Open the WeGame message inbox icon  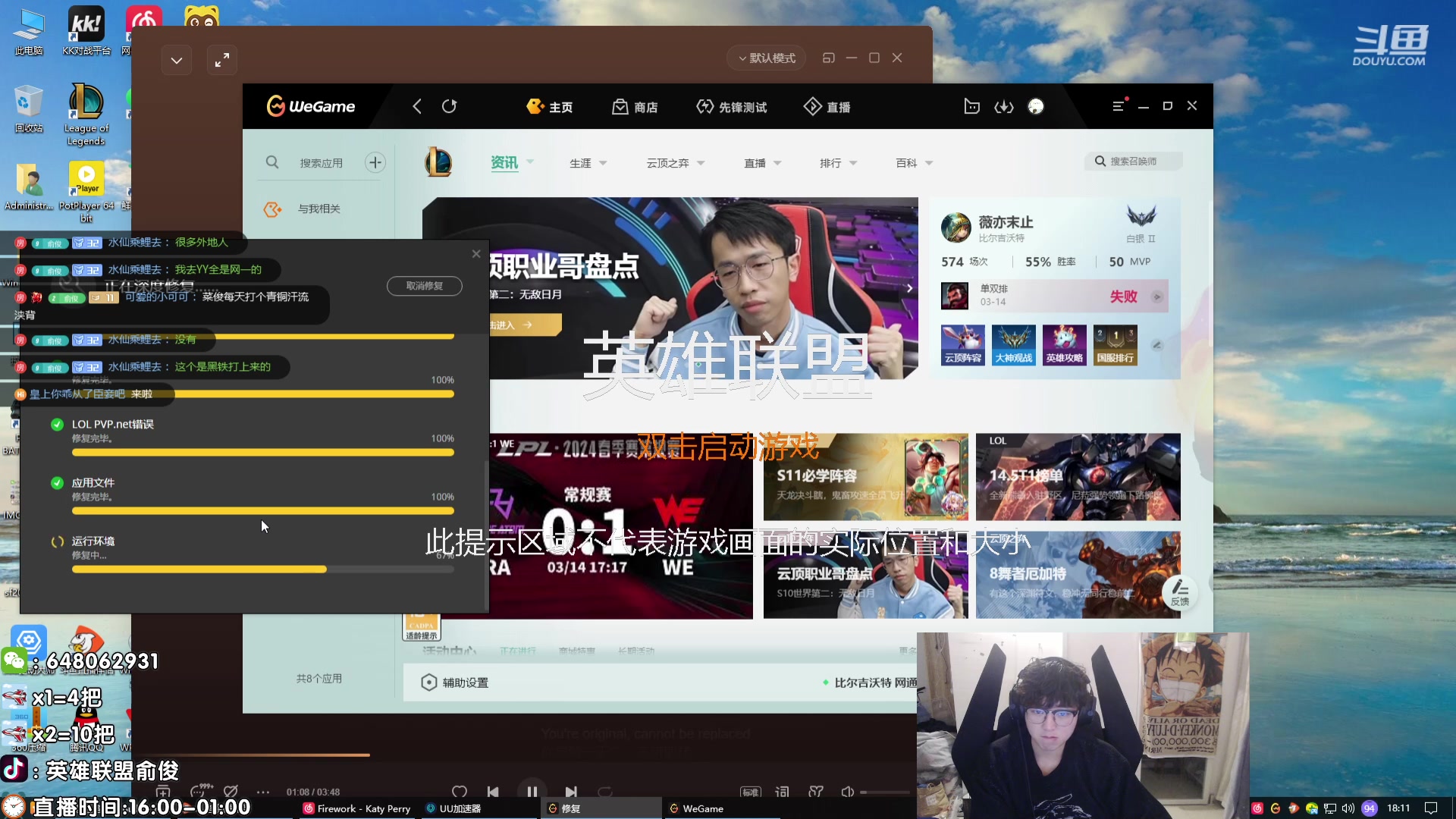(971, 106)
